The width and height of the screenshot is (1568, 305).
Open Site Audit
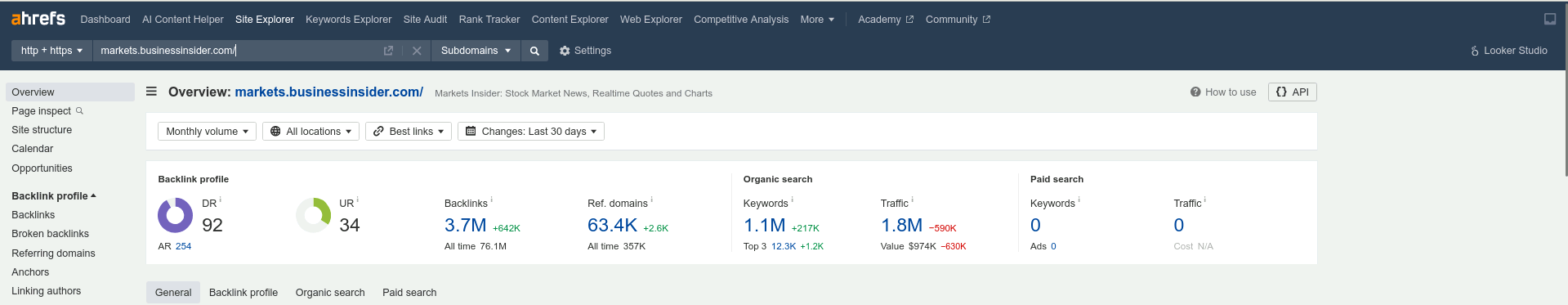tap(425, 19)
